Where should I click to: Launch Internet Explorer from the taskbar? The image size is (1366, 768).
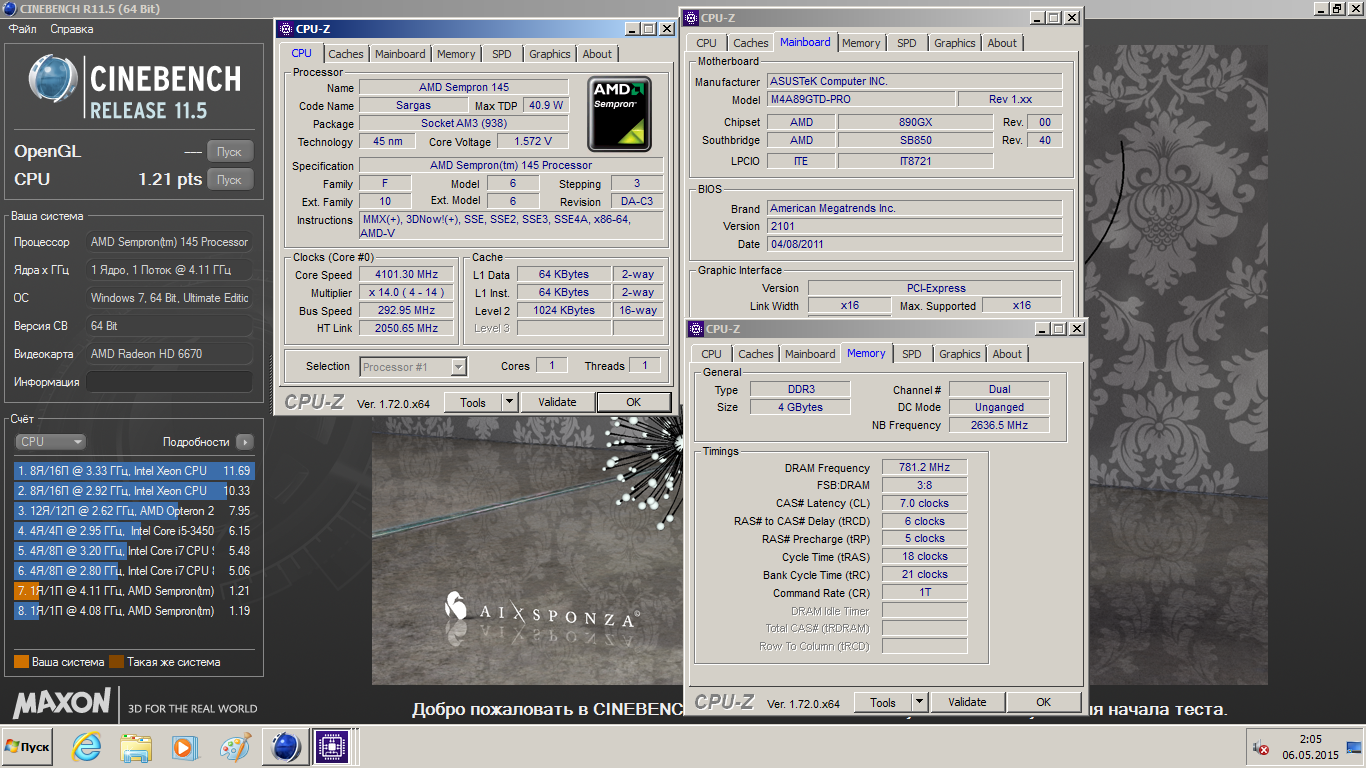[88, 747]
